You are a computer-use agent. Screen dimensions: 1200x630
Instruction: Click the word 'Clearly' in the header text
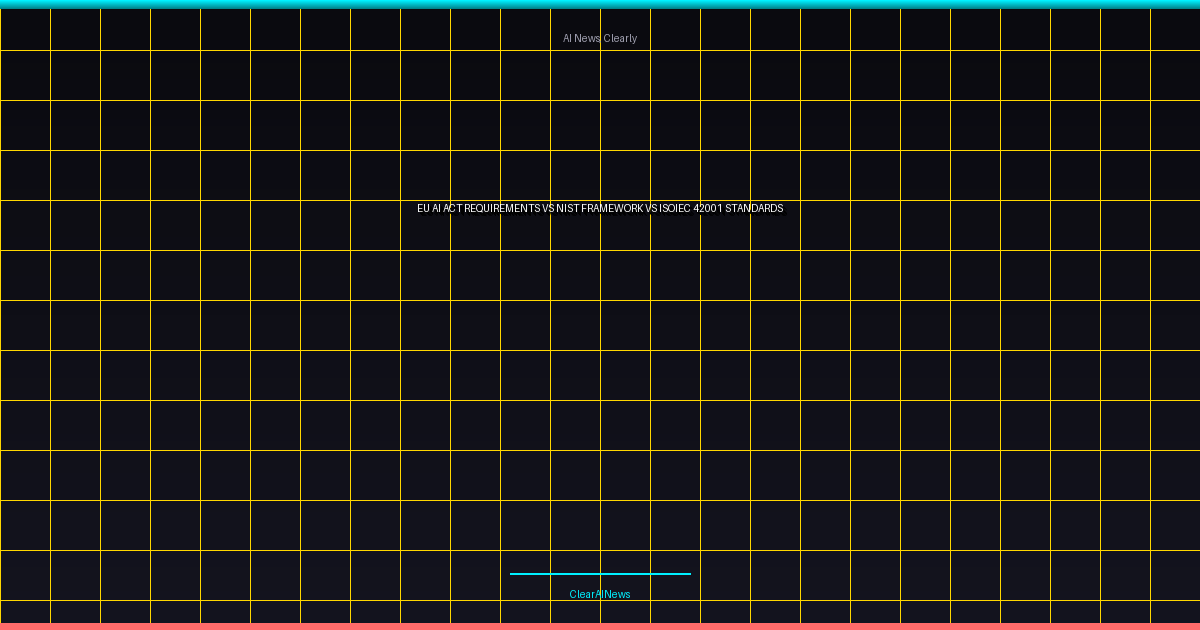[x=620, y=38]
